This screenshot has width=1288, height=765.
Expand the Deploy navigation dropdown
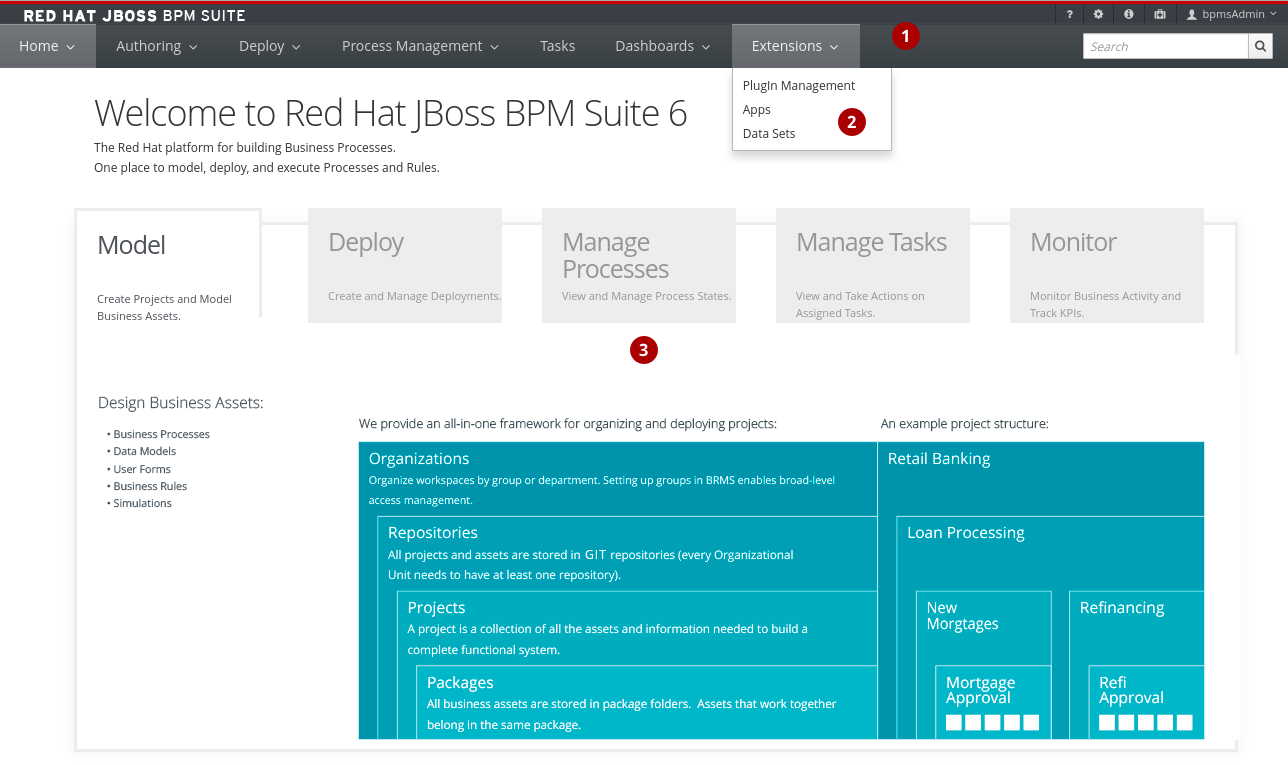[269, 46]
